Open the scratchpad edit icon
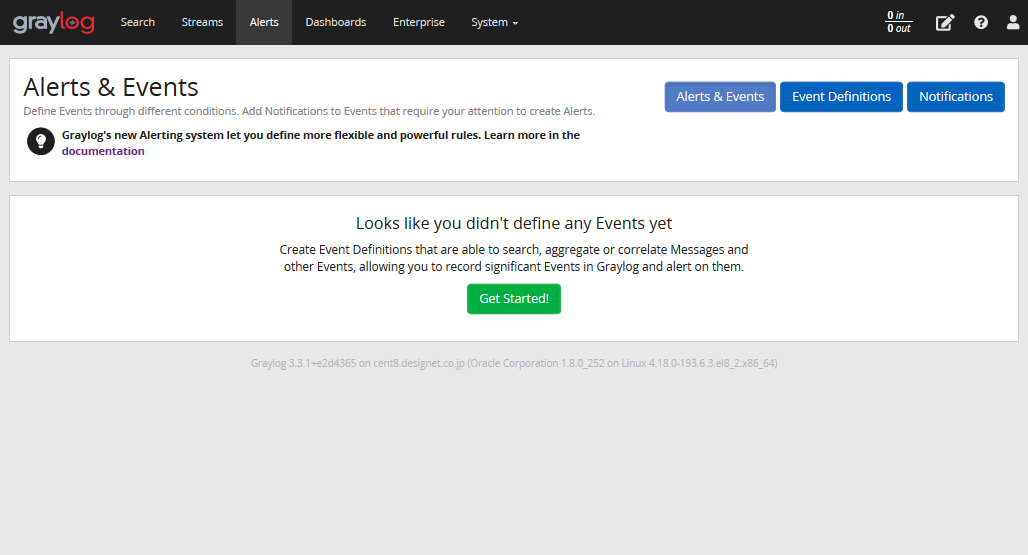Viewport: 1028px width, 555px height. (944, 23)
